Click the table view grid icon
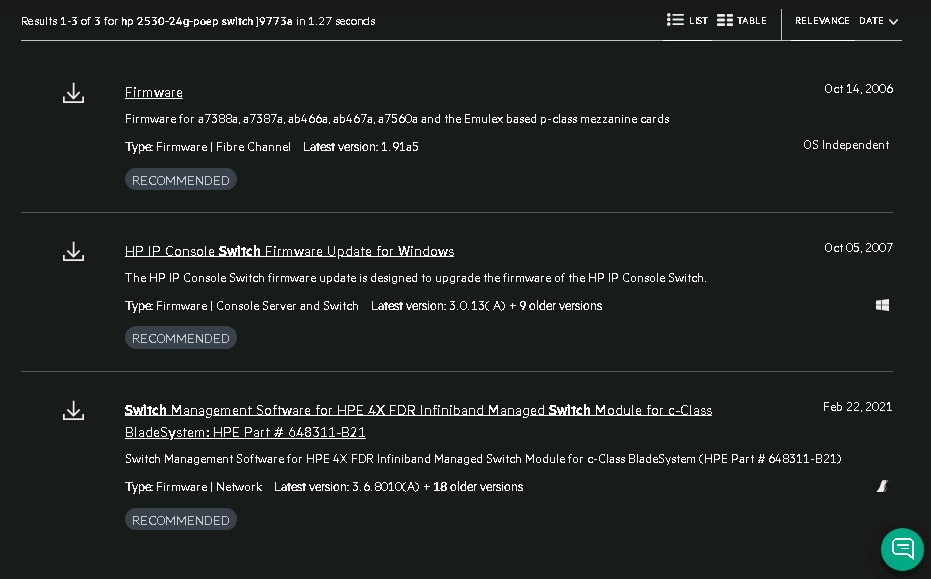 tap(725, 20)
